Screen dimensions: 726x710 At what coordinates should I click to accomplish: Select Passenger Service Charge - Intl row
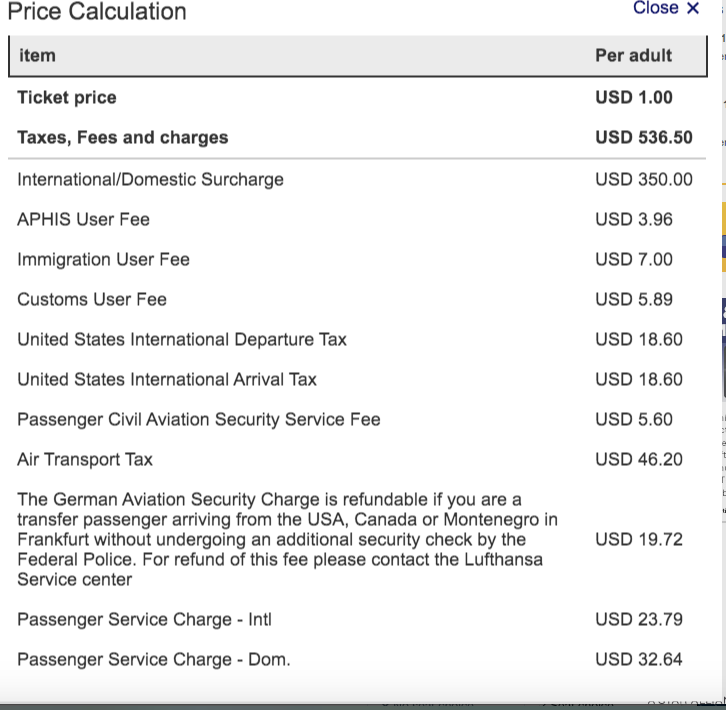pos(357,620)
